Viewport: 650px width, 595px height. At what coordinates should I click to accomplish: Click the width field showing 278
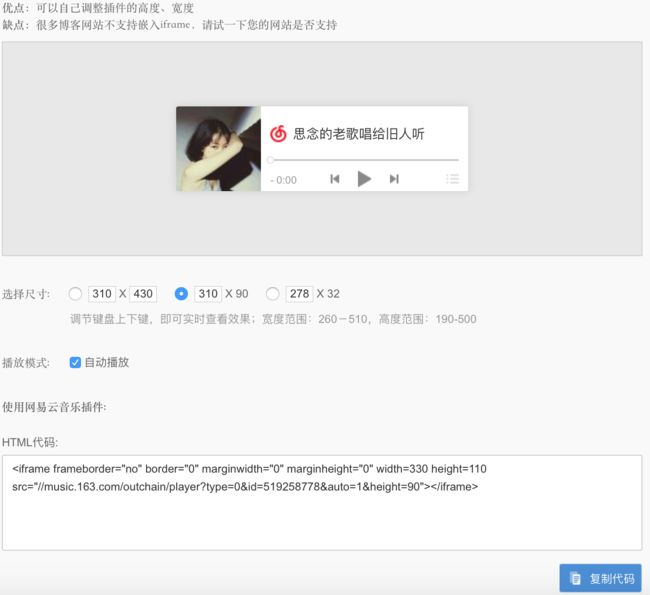[x=299, y=294]
